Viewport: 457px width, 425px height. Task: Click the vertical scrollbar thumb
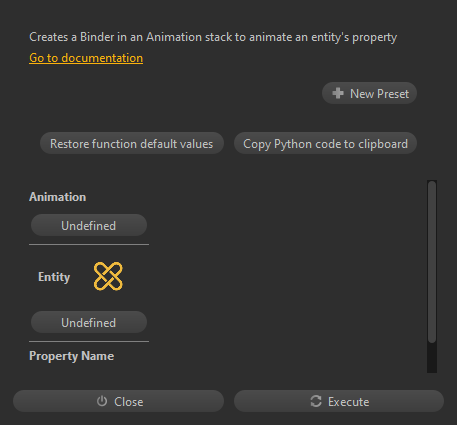pyautogui.click(x=432, y=262)
